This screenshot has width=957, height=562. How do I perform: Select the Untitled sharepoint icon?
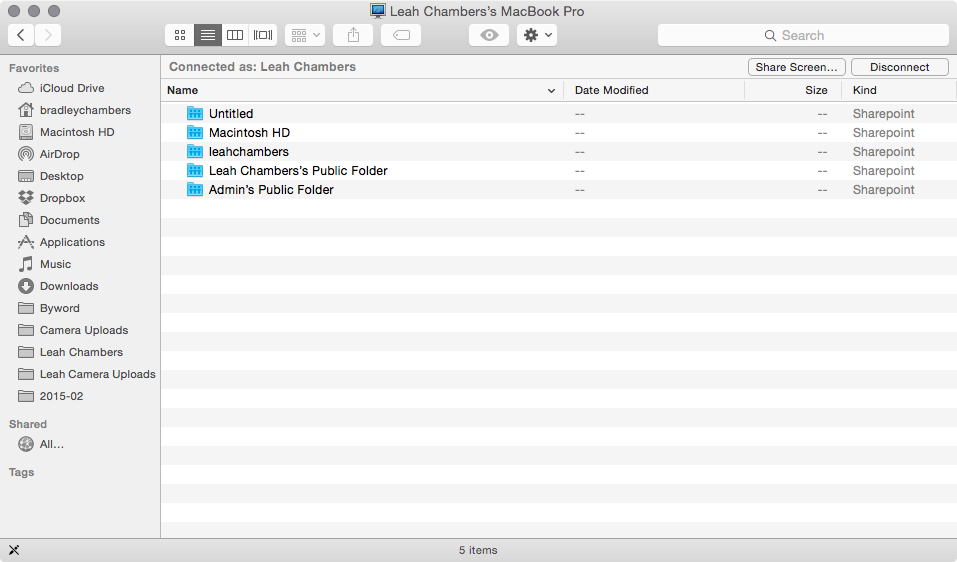pyautogui.click(x=195, y=113)
